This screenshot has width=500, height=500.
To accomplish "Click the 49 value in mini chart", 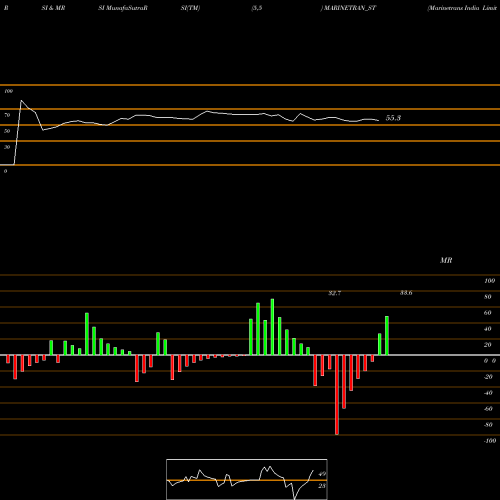I will (322, 474).
